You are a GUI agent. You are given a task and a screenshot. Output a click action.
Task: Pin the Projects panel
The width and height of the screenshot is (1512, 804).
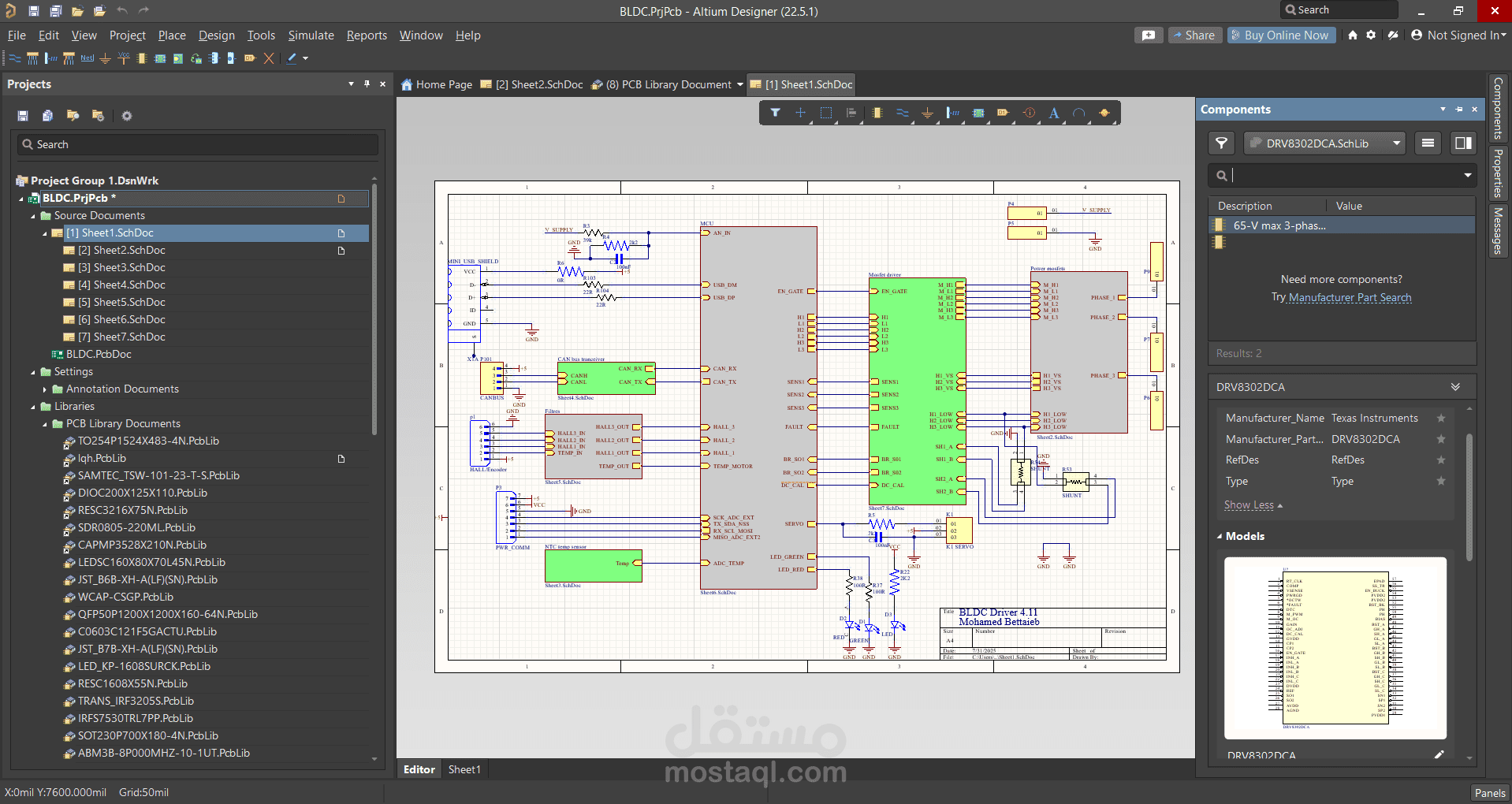367,84
